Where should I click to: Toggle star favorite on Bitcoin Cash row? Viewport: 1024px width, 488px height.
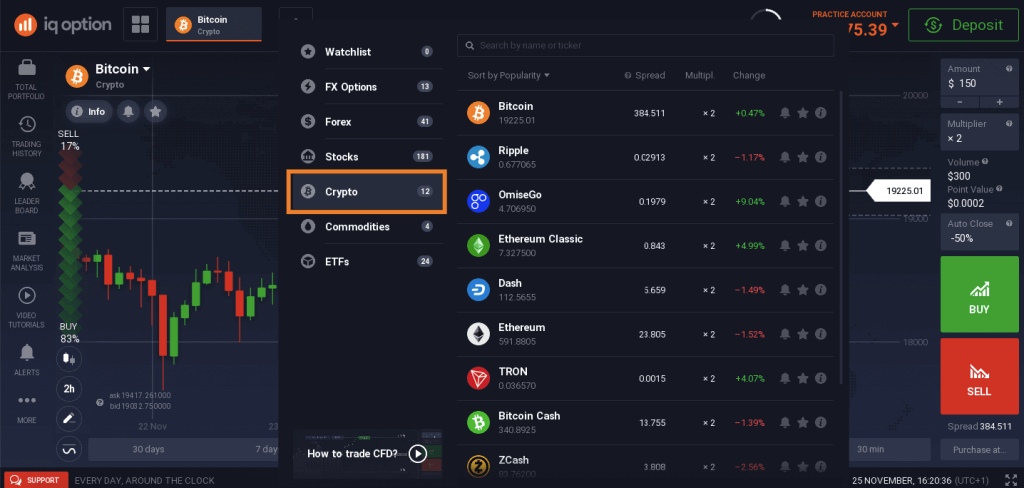coord(803,423)
